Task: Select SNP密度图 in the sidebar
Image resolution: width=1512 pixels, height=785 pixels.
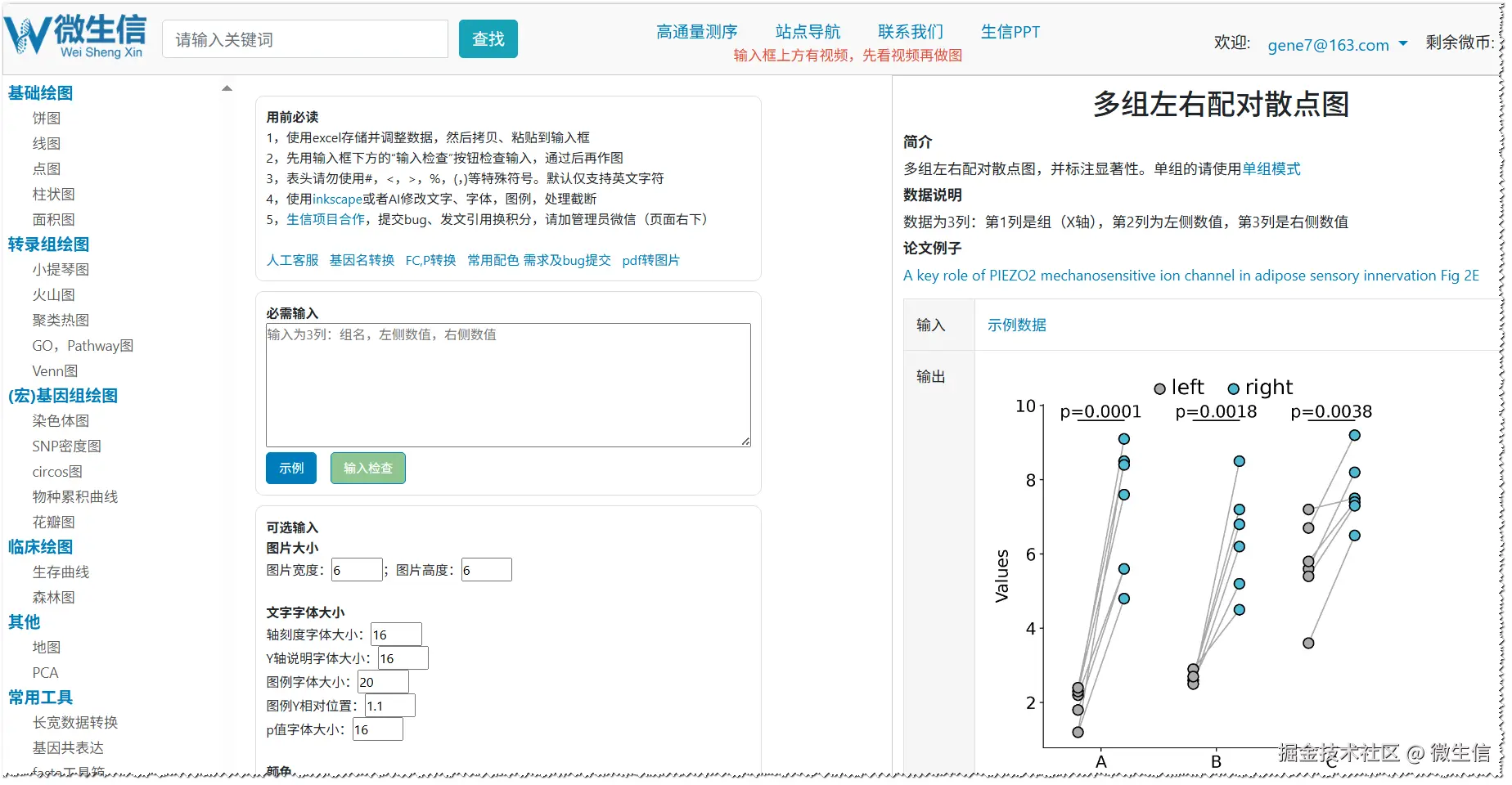Action: coord(67,446)
